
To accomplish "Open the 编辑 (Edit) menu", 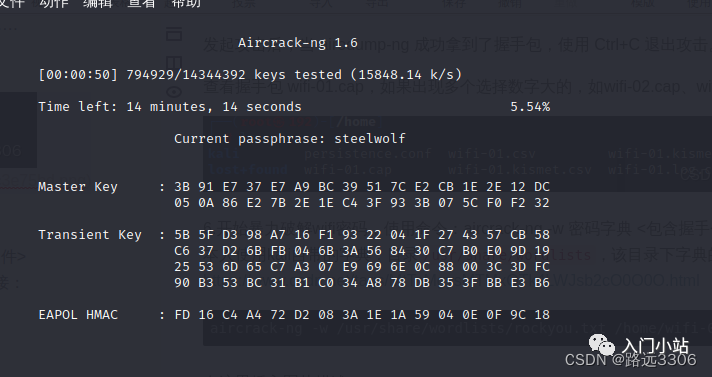I will [x=98, y=4].
